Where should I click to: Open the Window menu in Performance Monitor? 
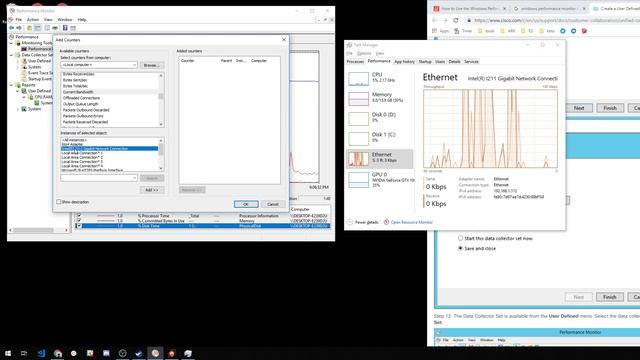pyautogui.click(x=64, y=20)
